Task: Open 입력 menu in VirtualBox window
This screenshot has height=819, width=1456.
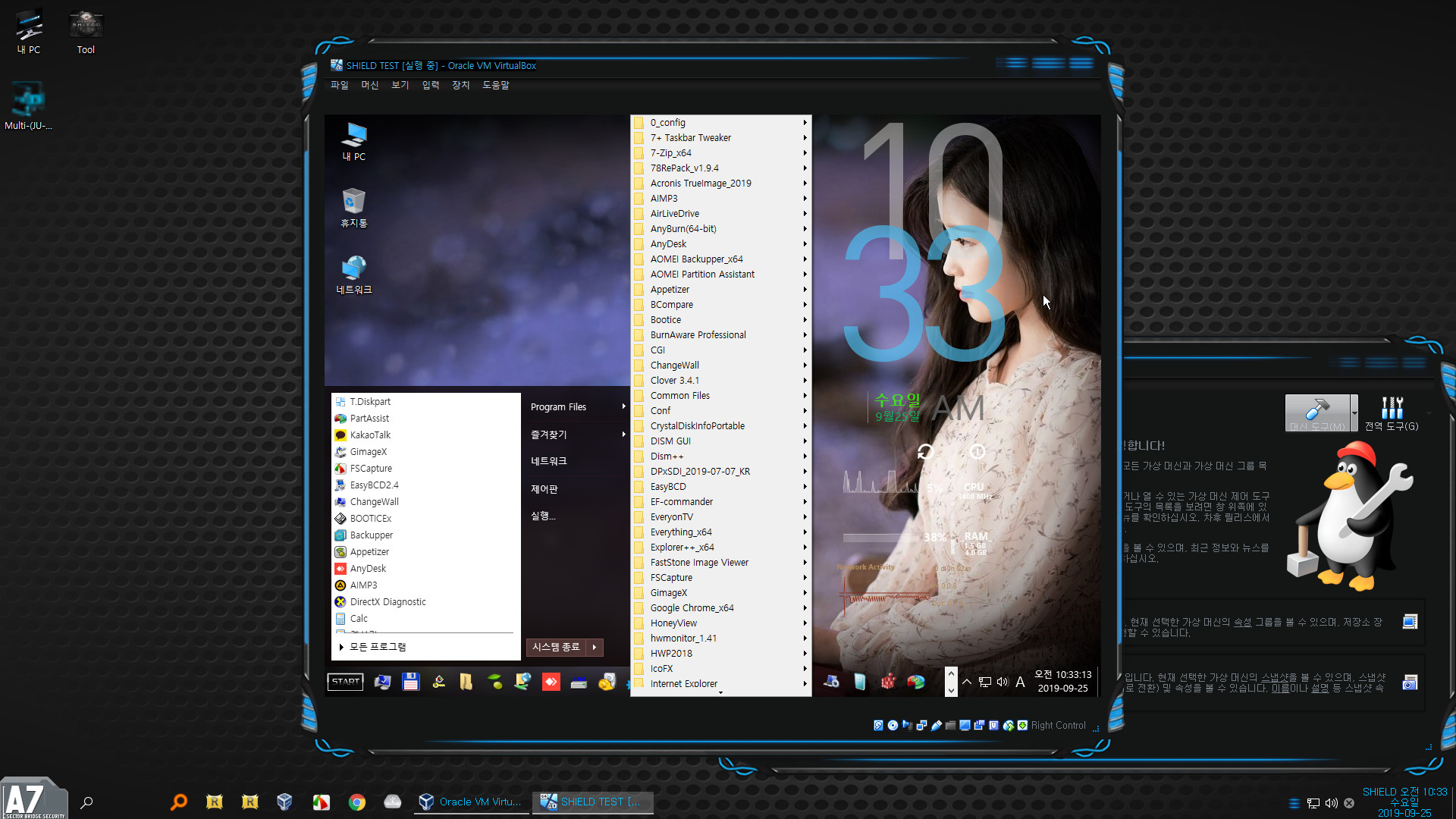Action: tap(431, 85)
